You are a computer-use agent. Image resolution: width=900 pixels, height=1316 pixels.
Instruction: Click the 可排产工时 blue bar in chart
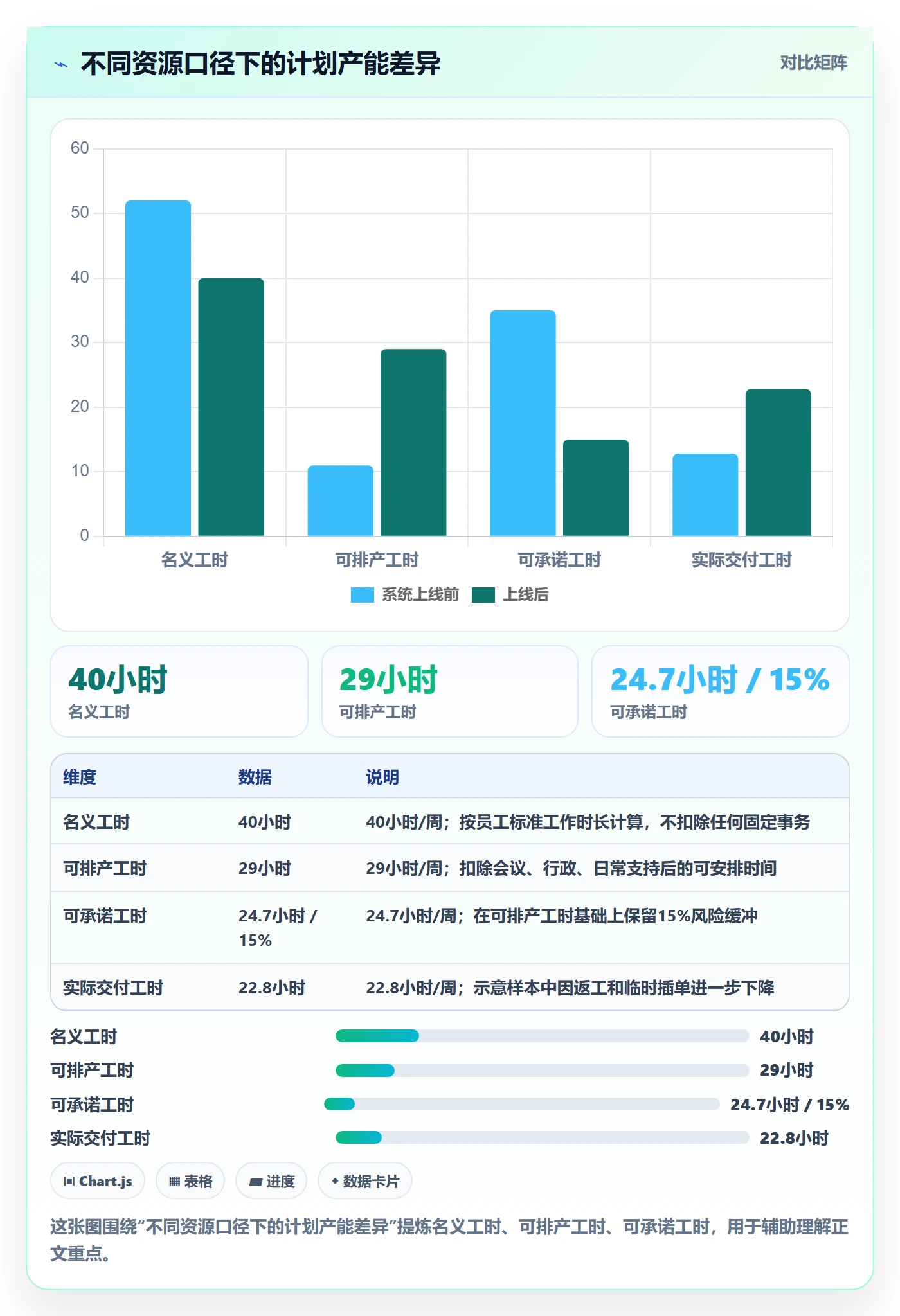click(341, 501)
